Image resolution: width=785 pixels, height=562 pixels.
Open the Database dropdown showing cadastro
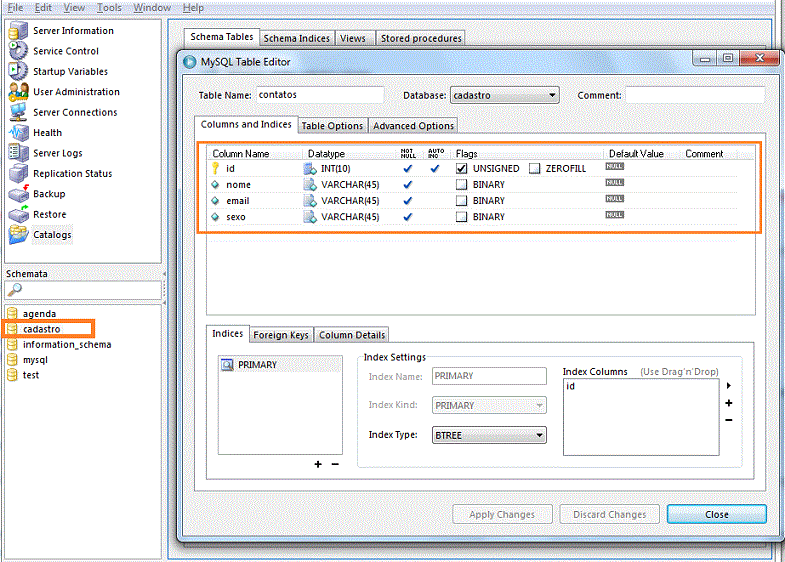pyautogui.click(x=504, y=96)
